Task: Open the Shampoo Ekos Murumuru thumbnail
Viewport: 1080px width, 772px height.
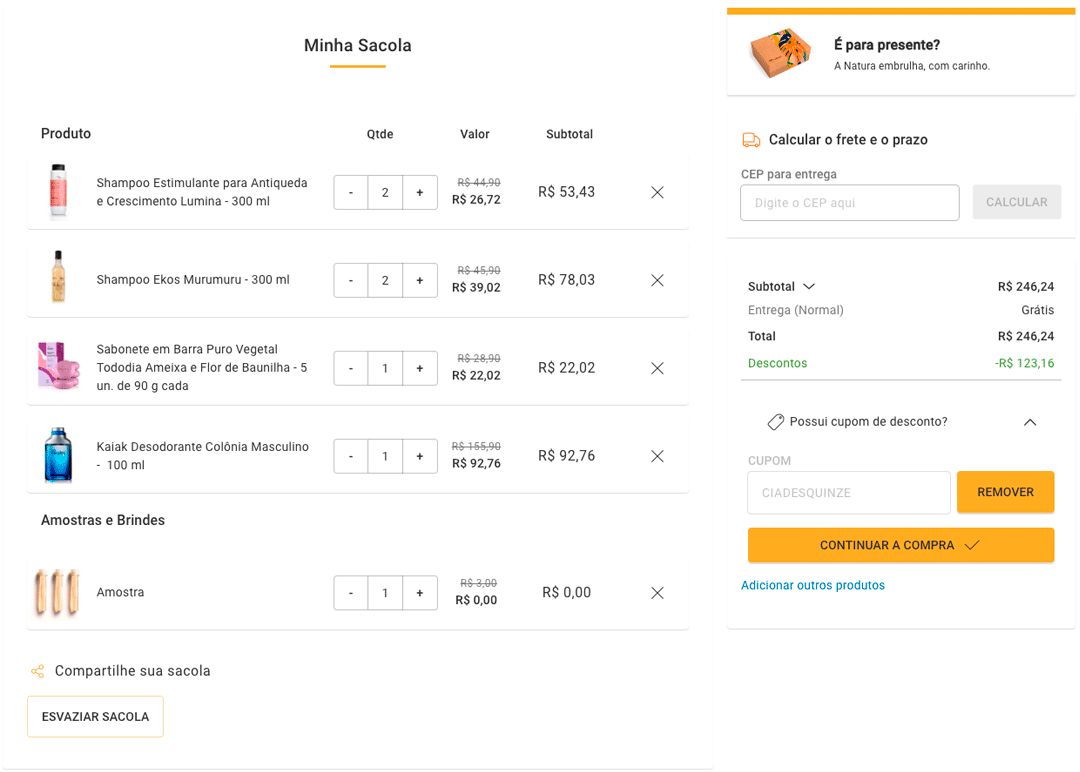Action: coord(59,277)
